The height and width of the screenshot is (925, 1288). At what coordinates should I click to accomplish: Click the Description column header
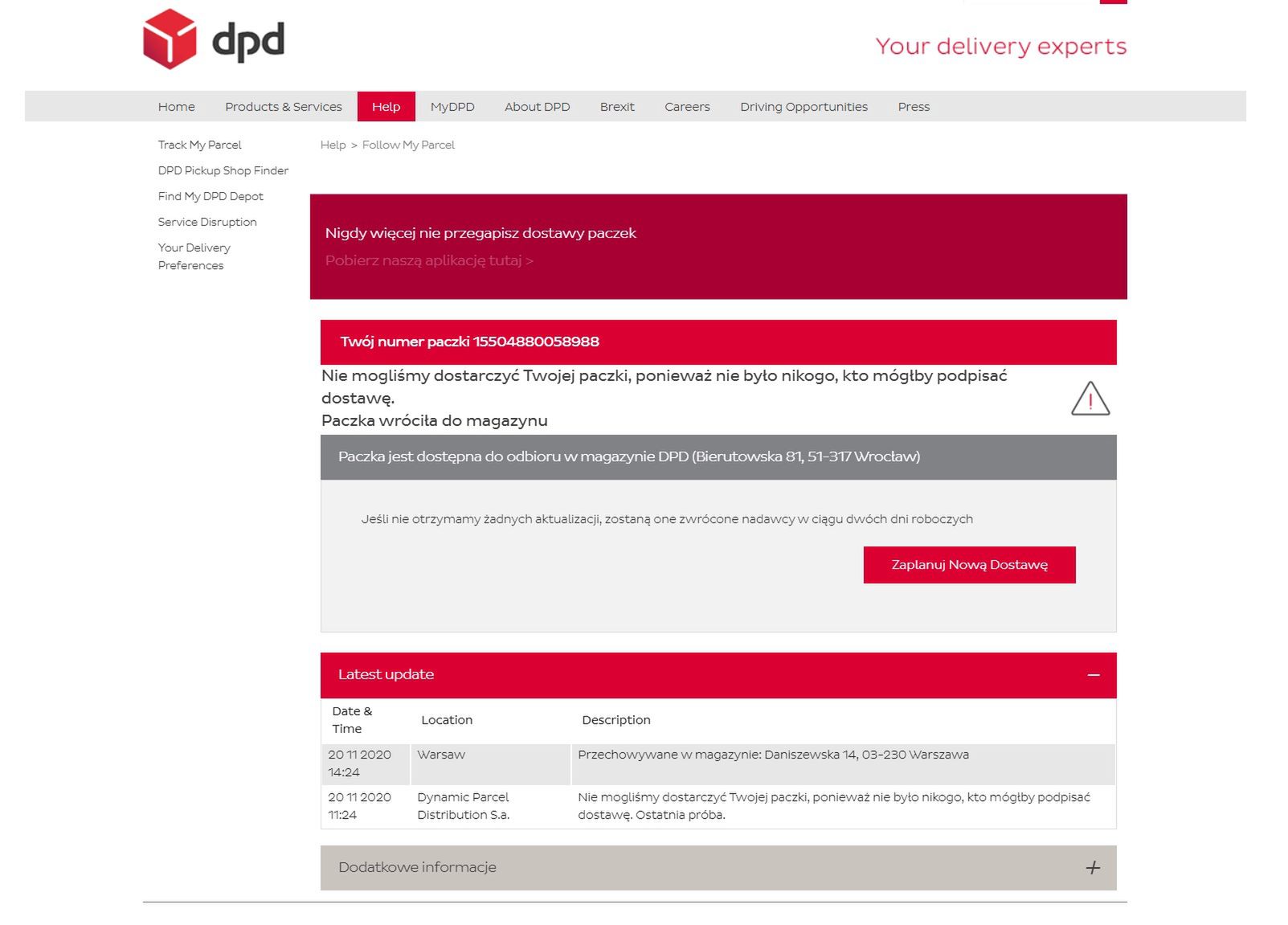616,720
